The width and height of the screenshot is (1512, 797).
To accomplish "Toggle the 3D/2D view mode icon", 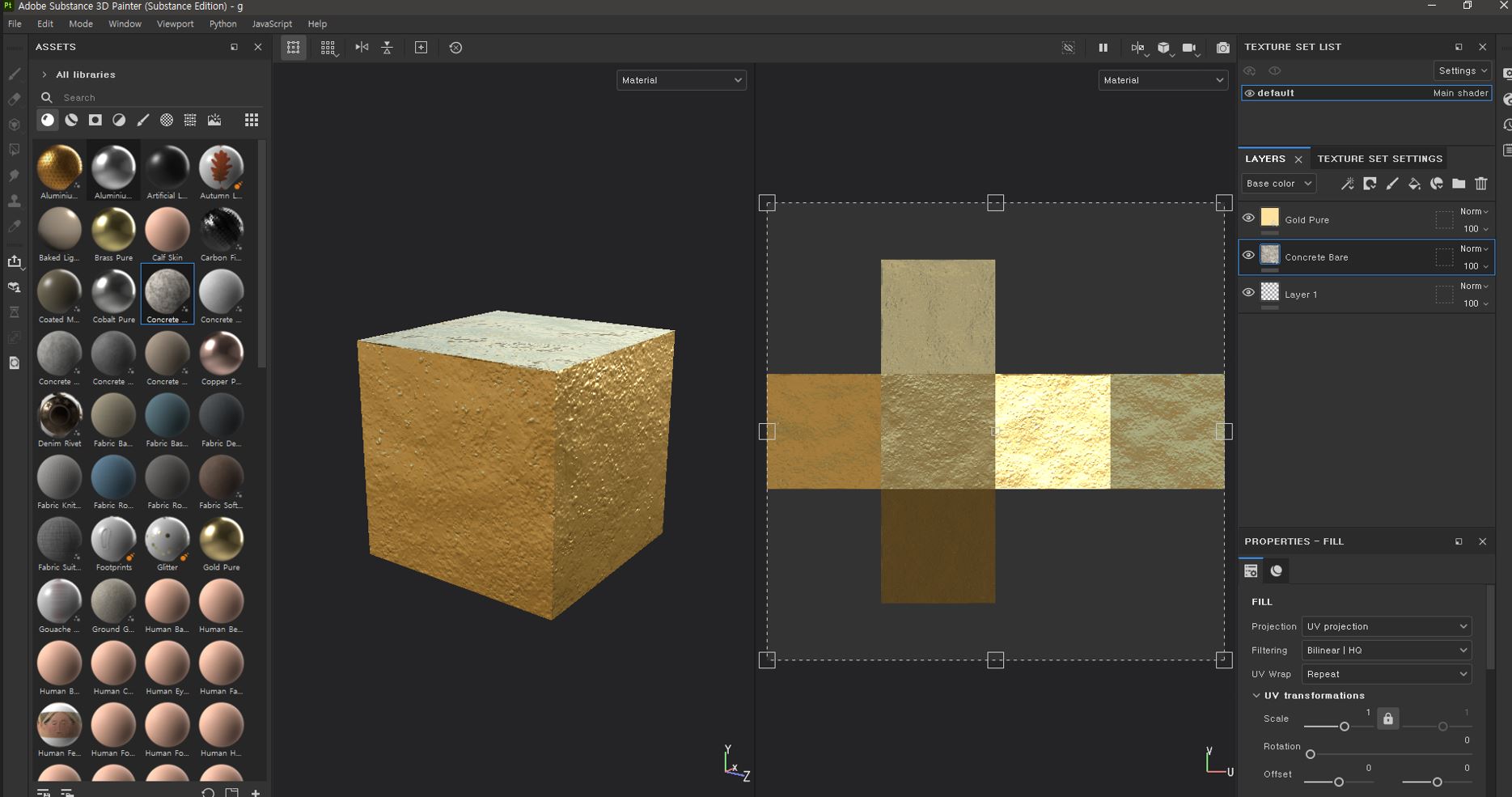I will pyautogui.click(x=1137, y=48).
